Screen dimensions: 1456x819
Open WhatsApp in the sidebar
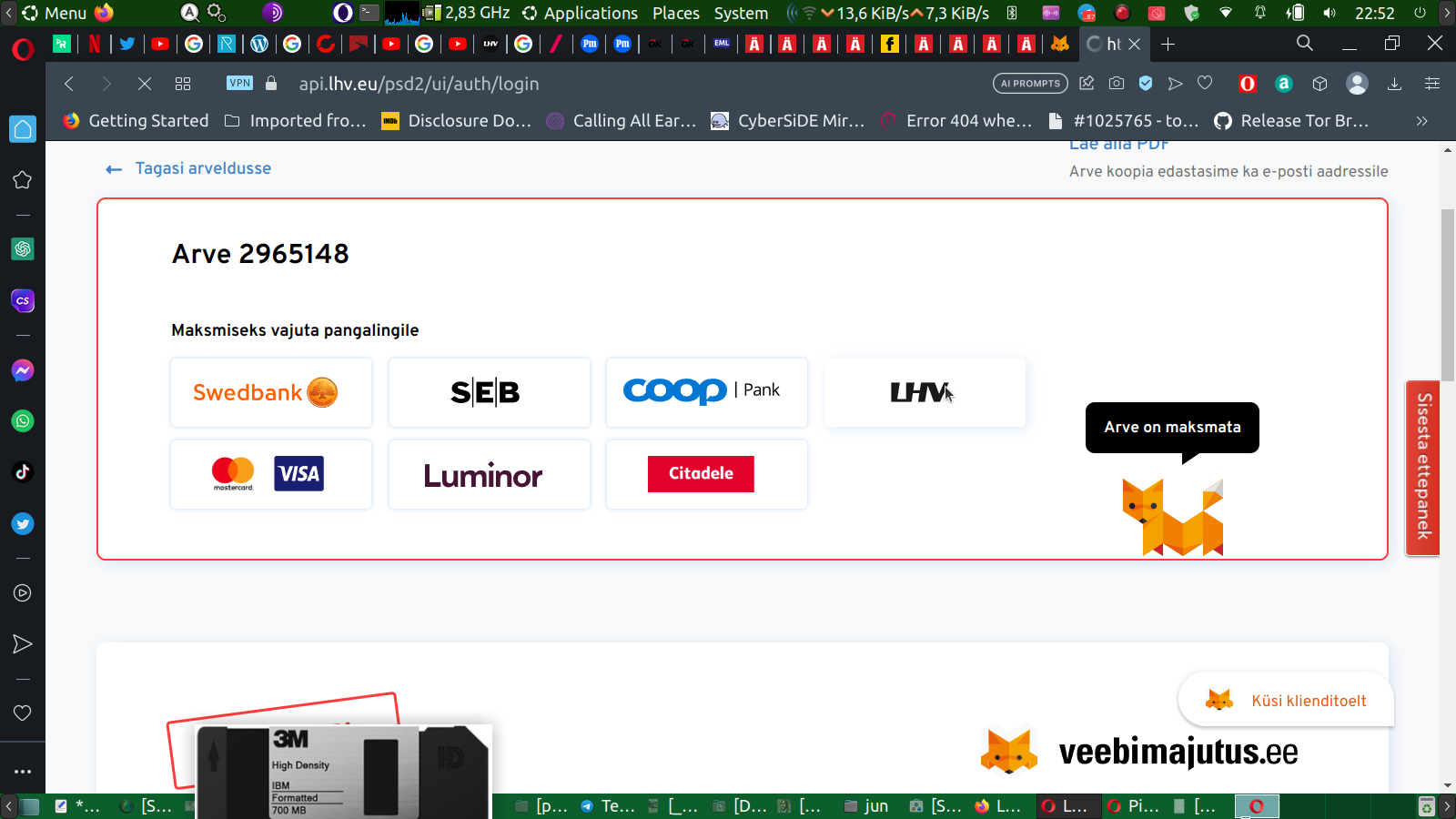(x=23, y=421)
